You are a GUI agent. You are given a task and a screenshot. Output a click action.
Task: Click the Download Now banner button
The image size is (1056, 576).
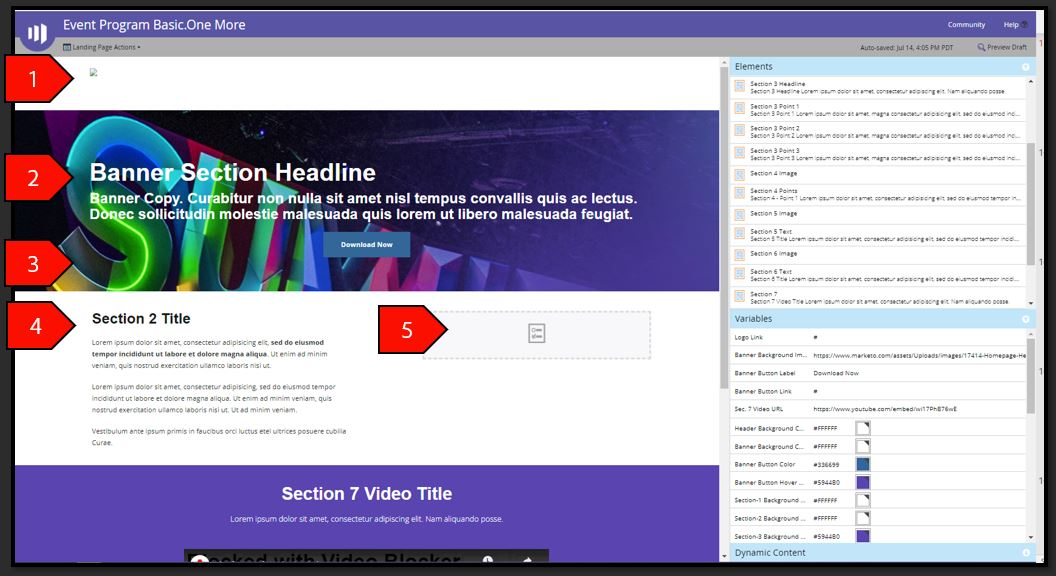(x=366, y=245)
